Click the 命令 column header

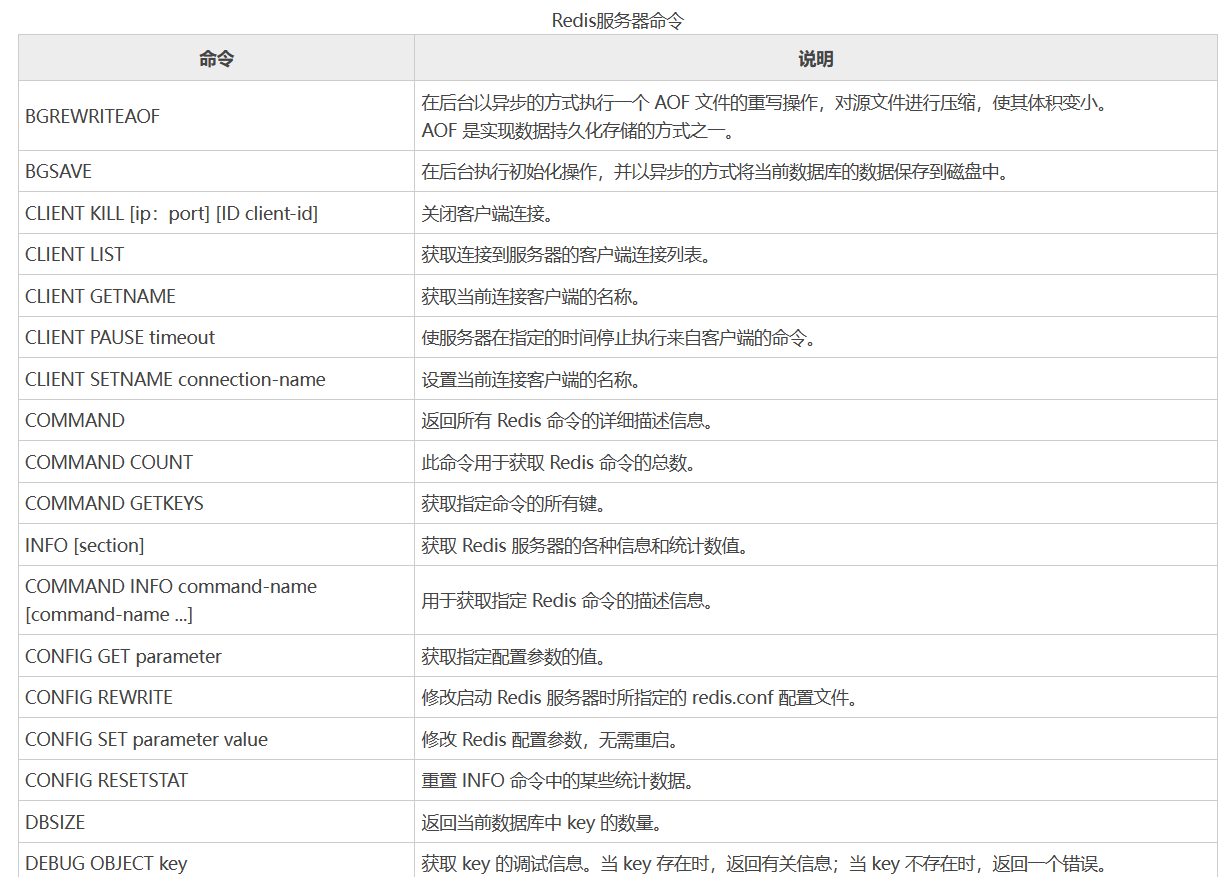click(x=216, y=58)
